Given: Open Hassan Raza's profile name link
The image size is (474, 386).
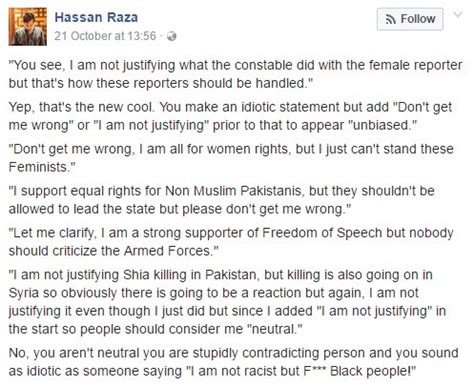Looking at the screenshot, I should pyautogui.click(x=96, y=17).
